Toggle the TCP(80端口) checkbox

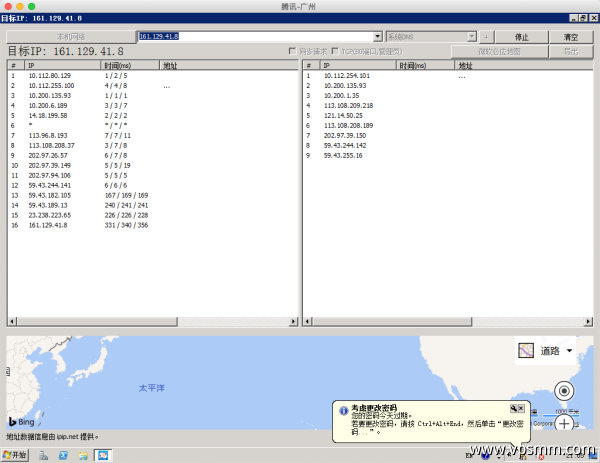pyautogui.click(x=335, y=51)
